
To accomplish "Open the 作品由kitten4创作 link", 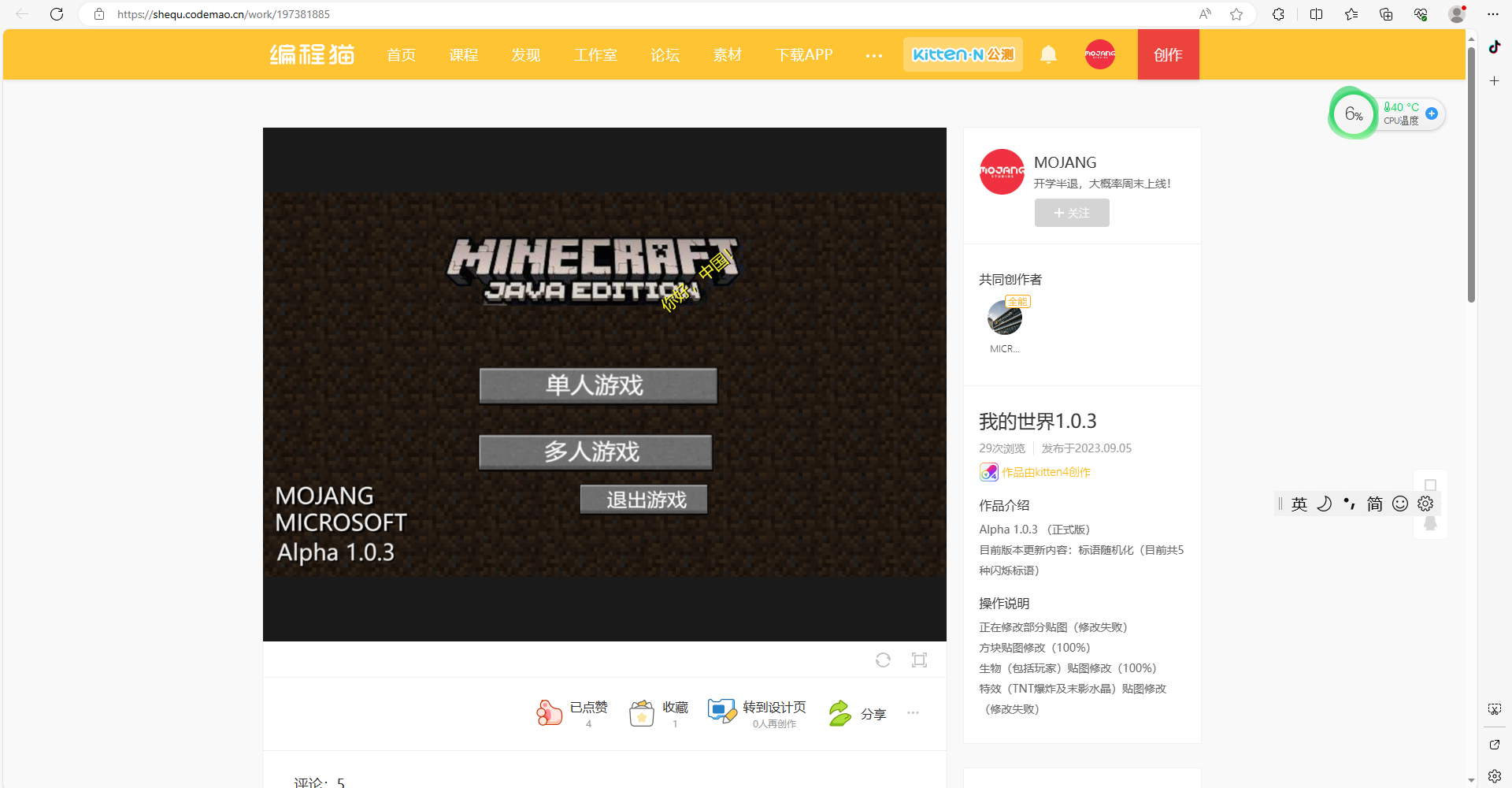I will (1046, 472).
